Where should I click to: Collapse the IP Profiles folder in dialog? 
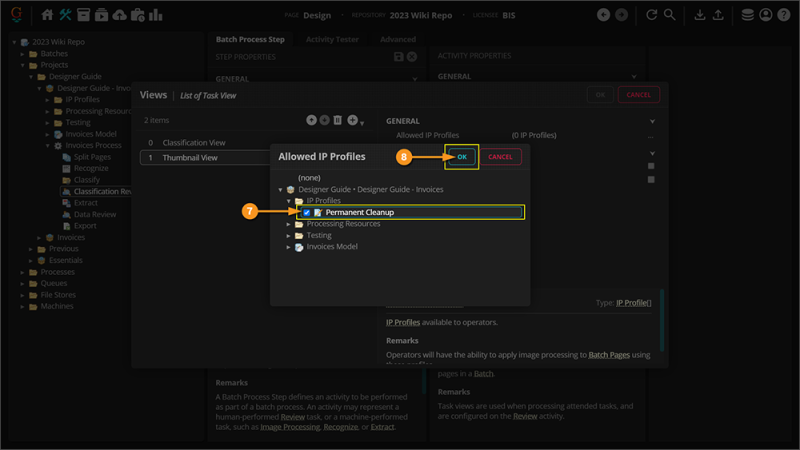[289, 201]
